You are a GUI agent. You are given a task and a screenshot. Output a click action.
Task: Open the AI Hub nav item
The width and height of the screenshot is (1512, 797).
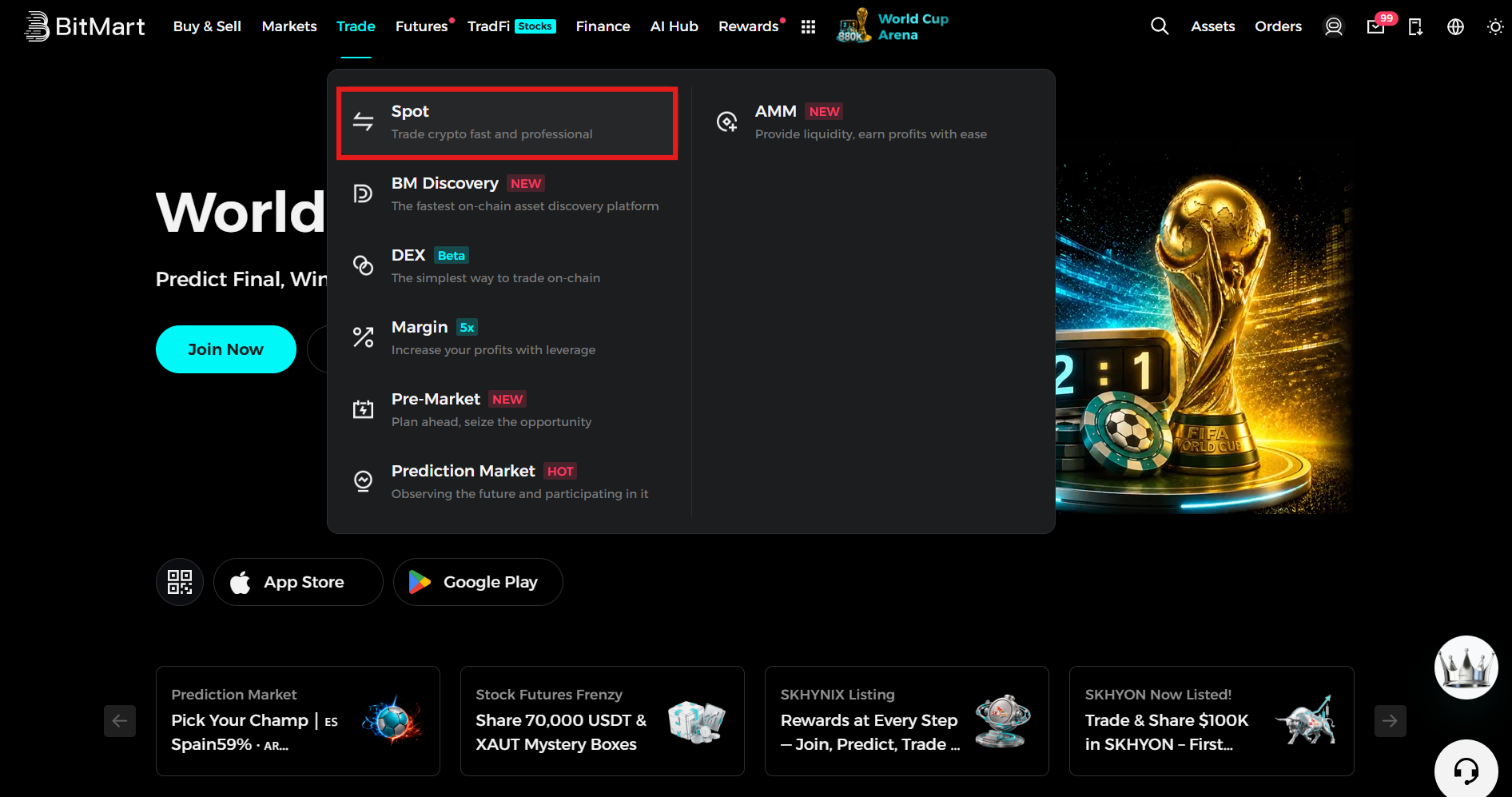pos(674,26)
